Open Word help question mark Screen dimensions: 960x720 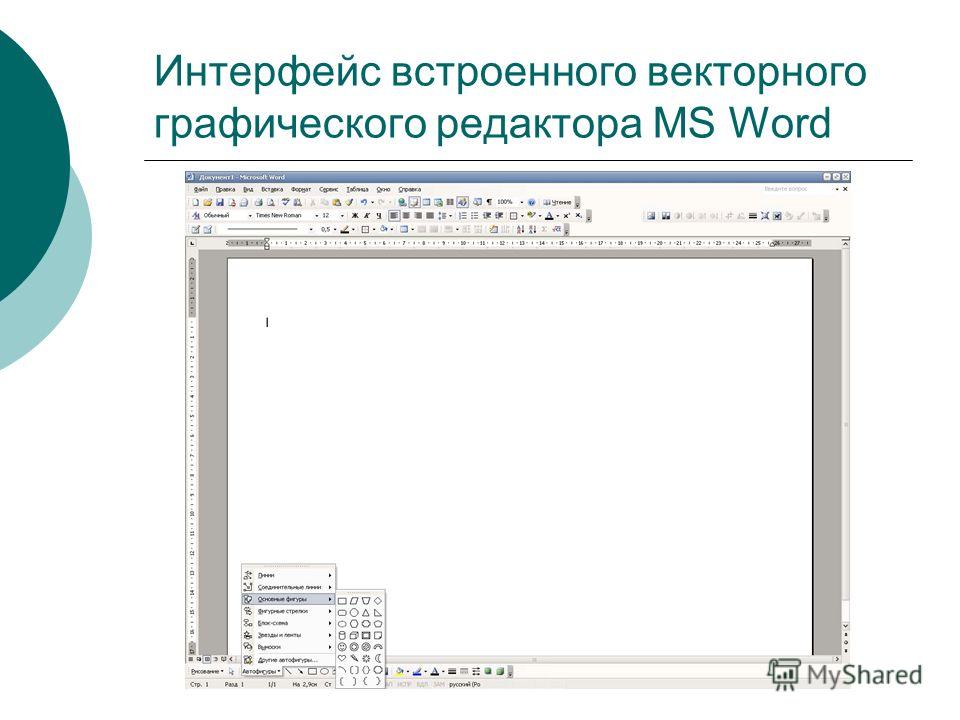pyautogui.click(x=531, y=202)
